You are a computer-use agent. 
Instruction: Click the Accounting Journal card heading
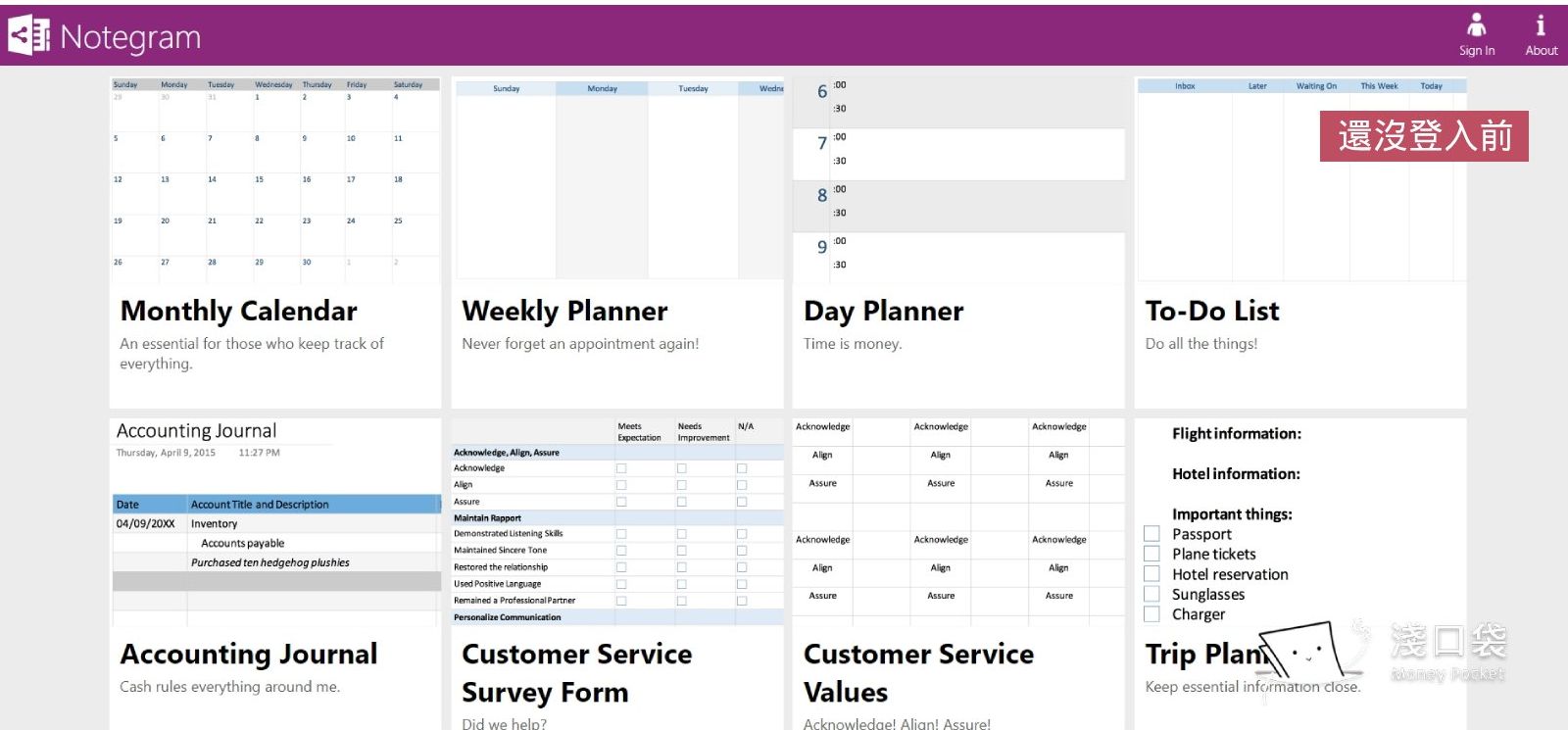click(249, 654)
